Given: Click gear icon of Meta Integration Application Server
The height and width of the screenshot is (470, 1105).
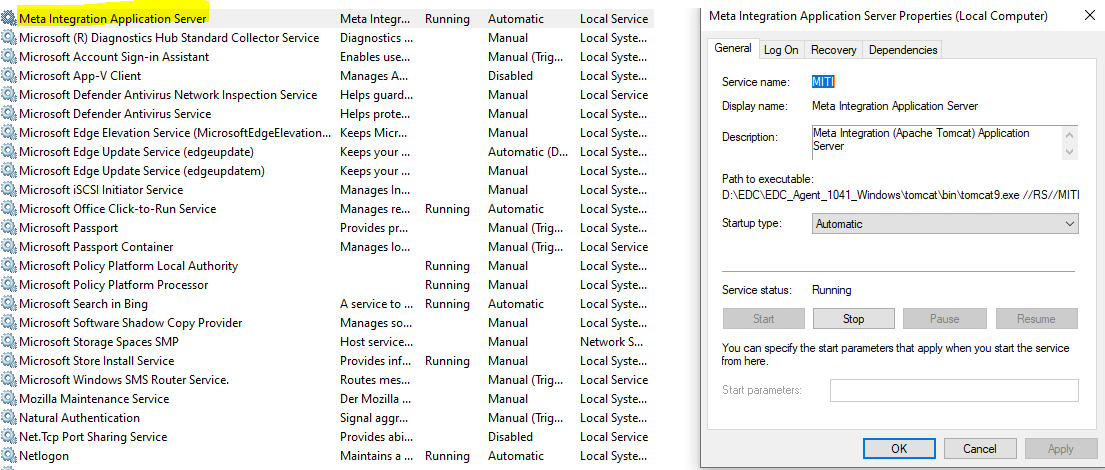Looking at the screenshot, I should click(8, 18).
